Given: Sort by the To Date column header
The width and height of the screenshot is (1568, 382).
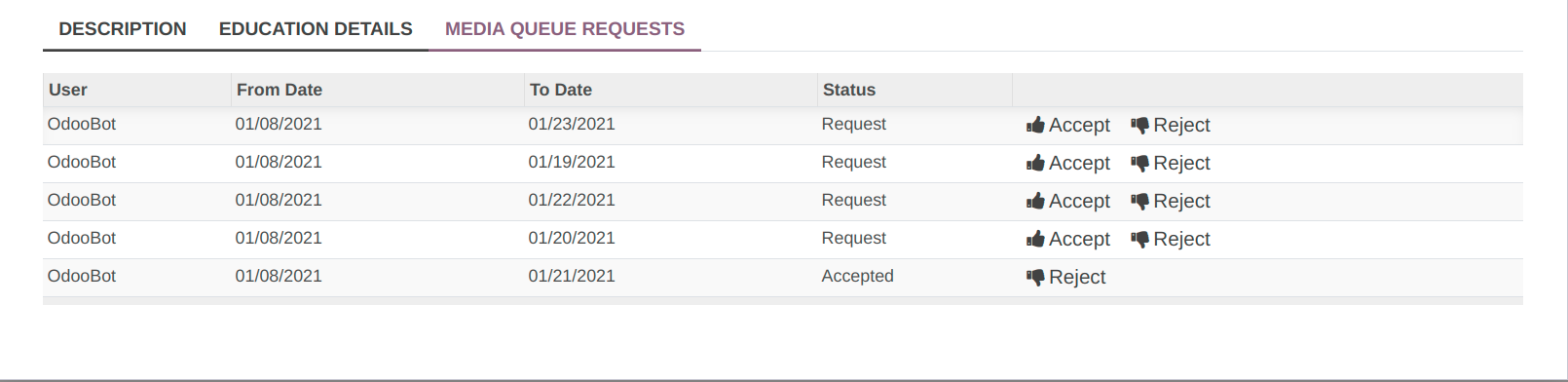Looking at the screenshot, I should 670,90.
